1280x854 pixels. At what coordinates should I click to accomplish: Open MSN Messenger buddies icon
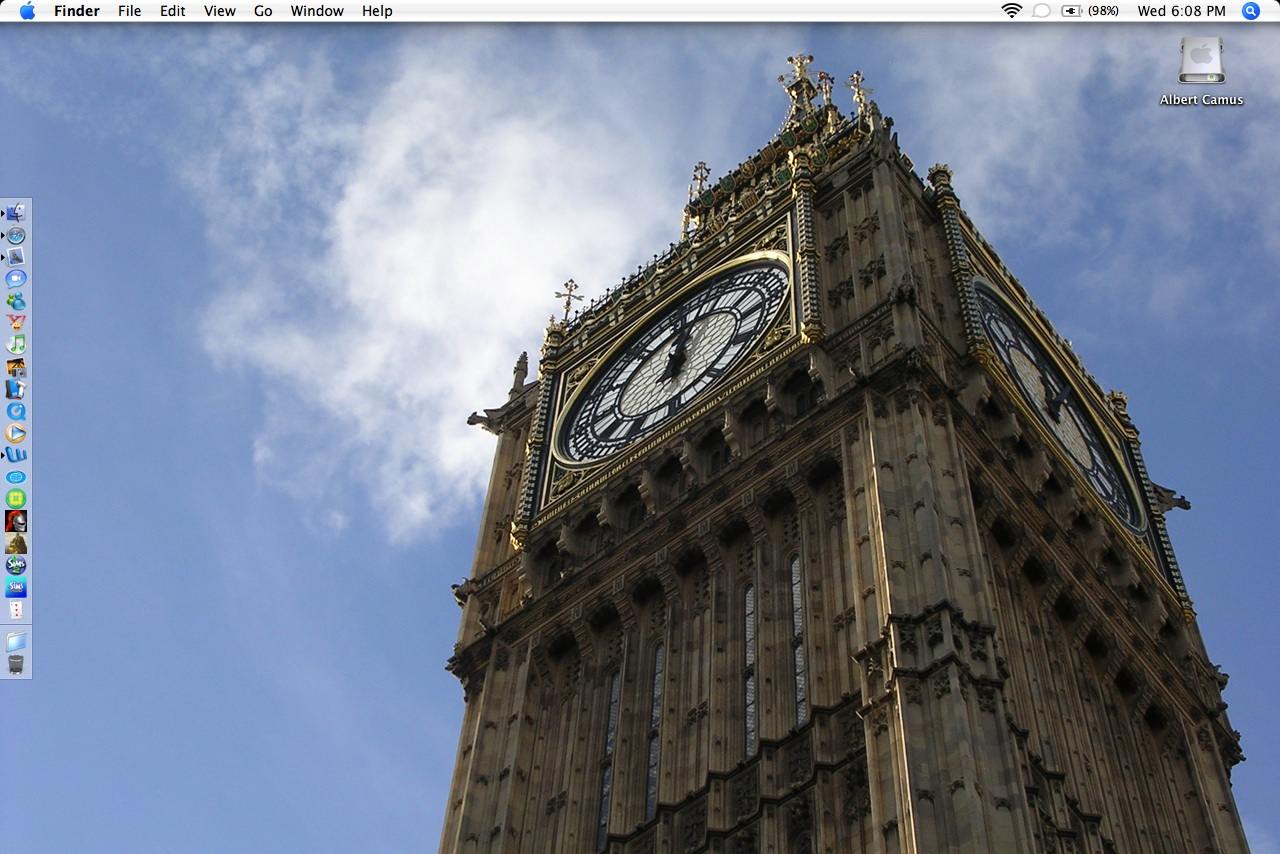tap(16, 301)
